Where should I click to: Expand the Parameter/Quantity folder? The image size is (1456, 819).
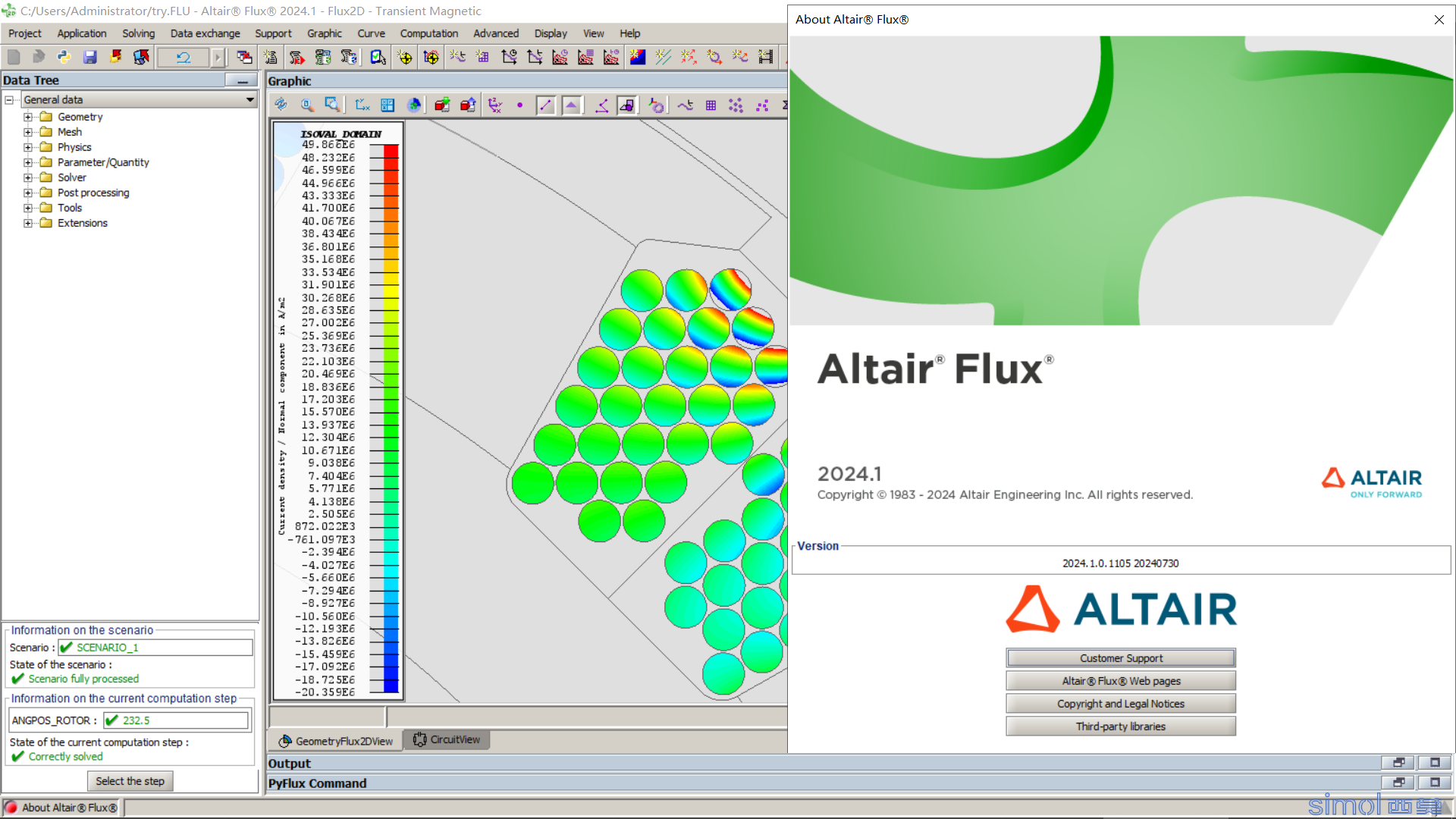(x=28, y=162)
